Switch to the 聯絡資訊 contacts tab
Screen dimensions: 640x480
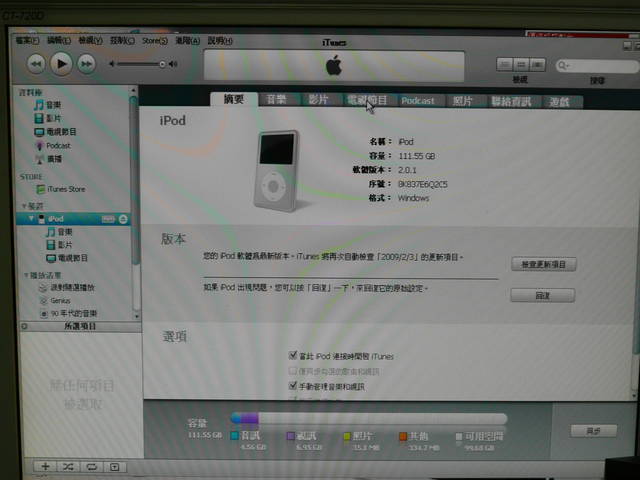[511, 102]
